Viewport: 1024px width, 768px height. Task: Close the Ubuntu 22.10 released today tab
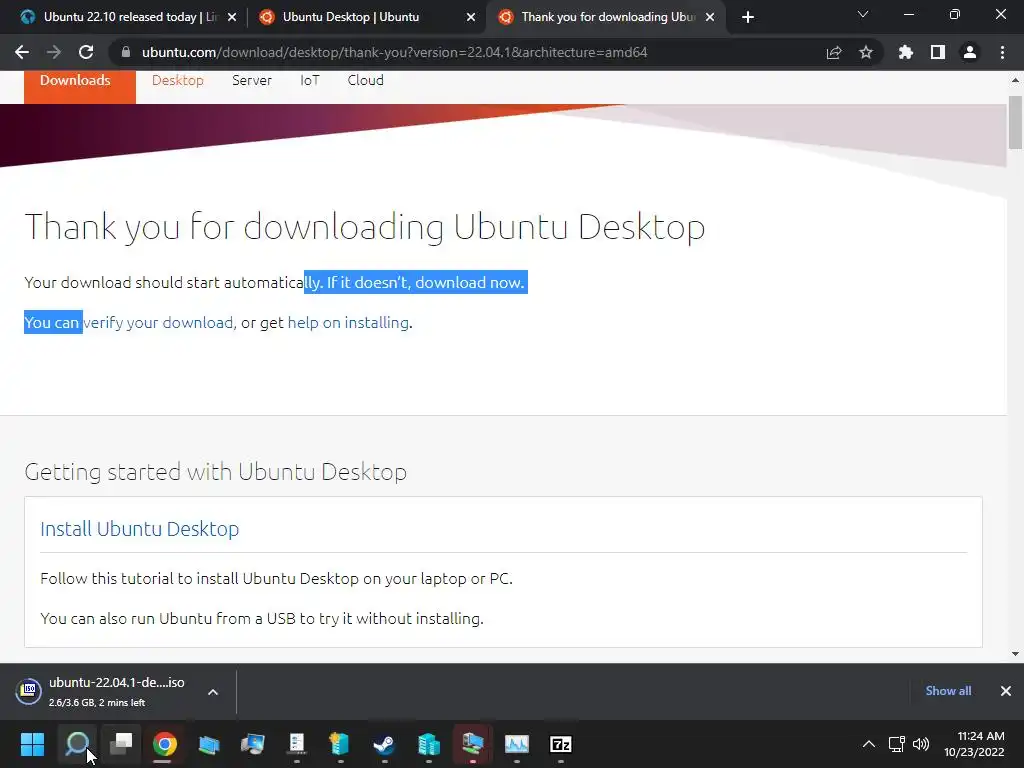click(x=232, y=17)
